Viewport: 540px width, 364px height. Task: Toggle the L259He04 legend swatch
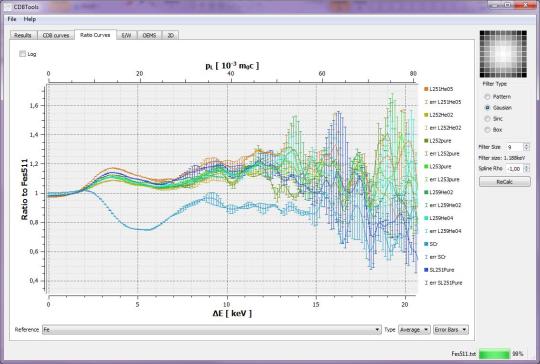[426, 218]
